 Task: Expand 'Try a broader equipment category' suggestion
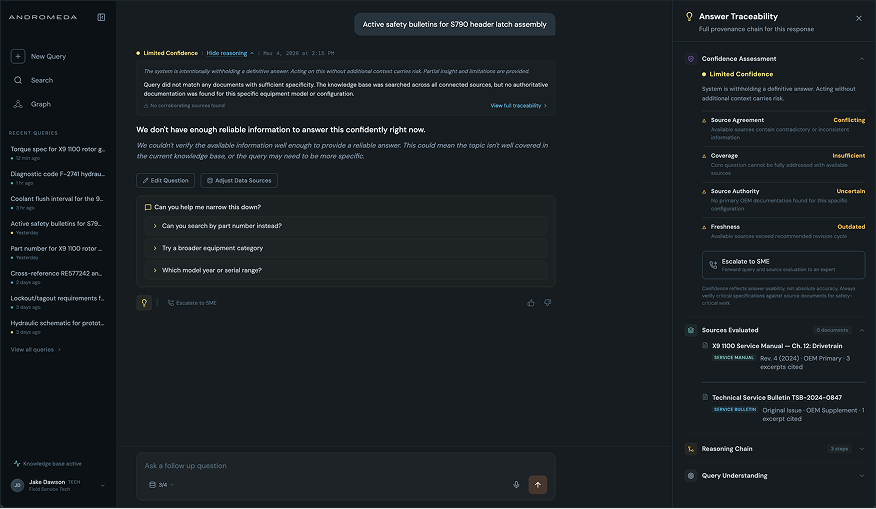pos(345,248)
